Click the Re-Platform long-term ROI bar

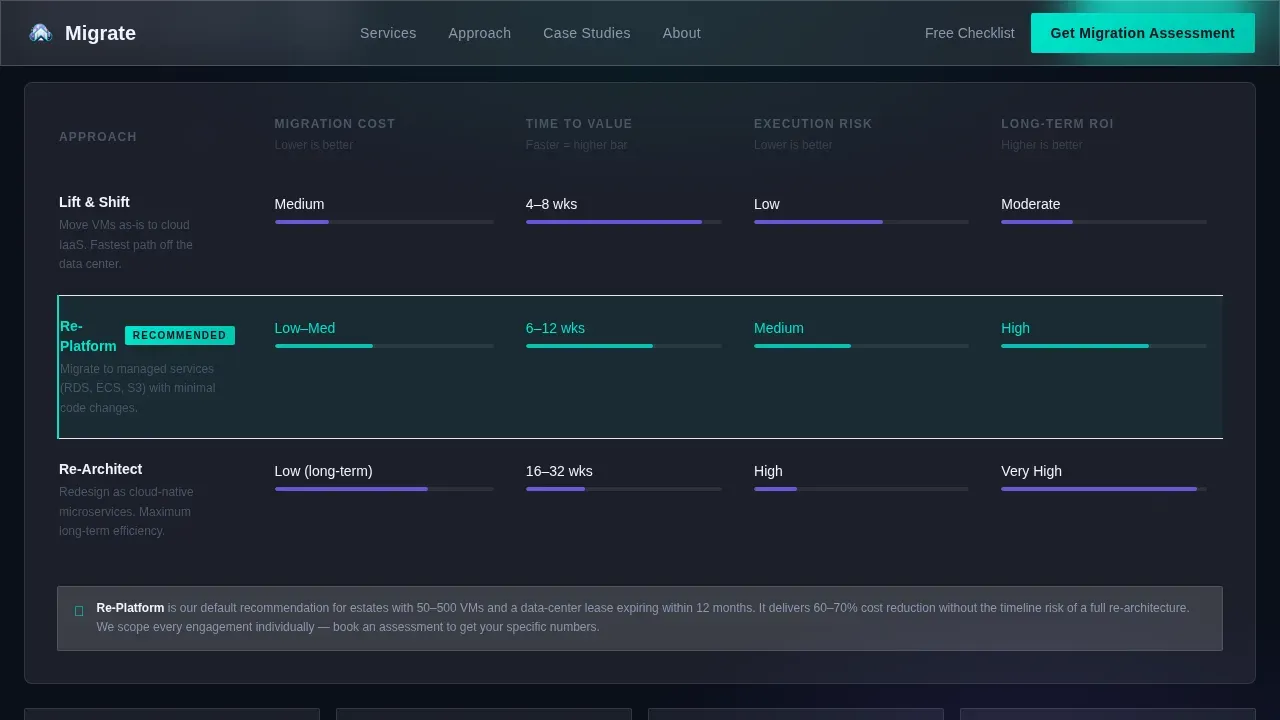(x=1103, y=346)
